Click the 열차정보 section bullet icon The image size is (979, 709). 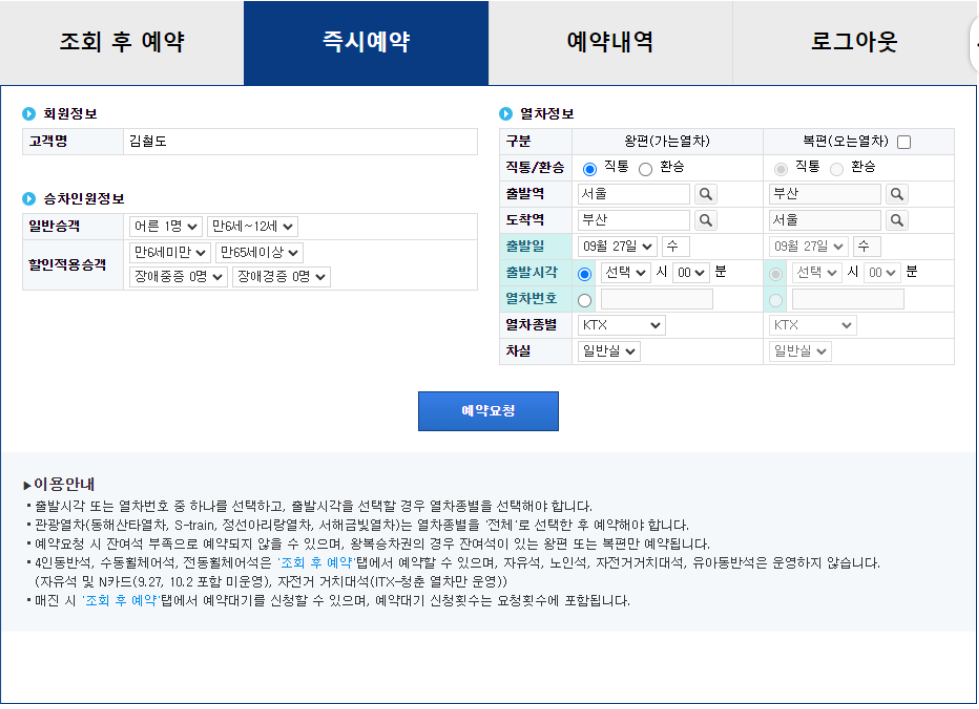(x=506, y=114)
